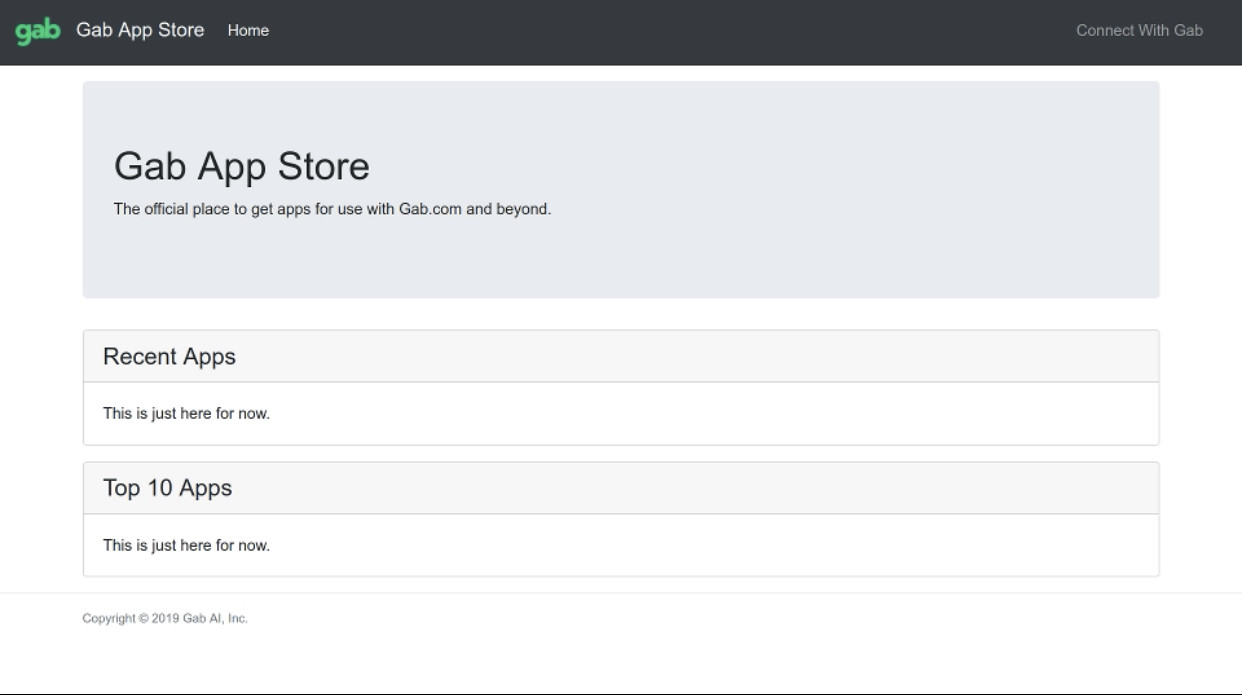1242x695 pixels.
Task: Open the Connect With Gab link
Action: tap(1139, 31)
